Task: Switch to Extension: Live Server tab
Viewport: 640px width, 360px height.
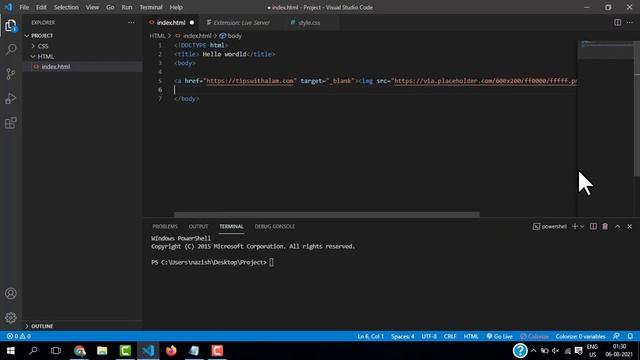Action: click(x=241, y=22)
